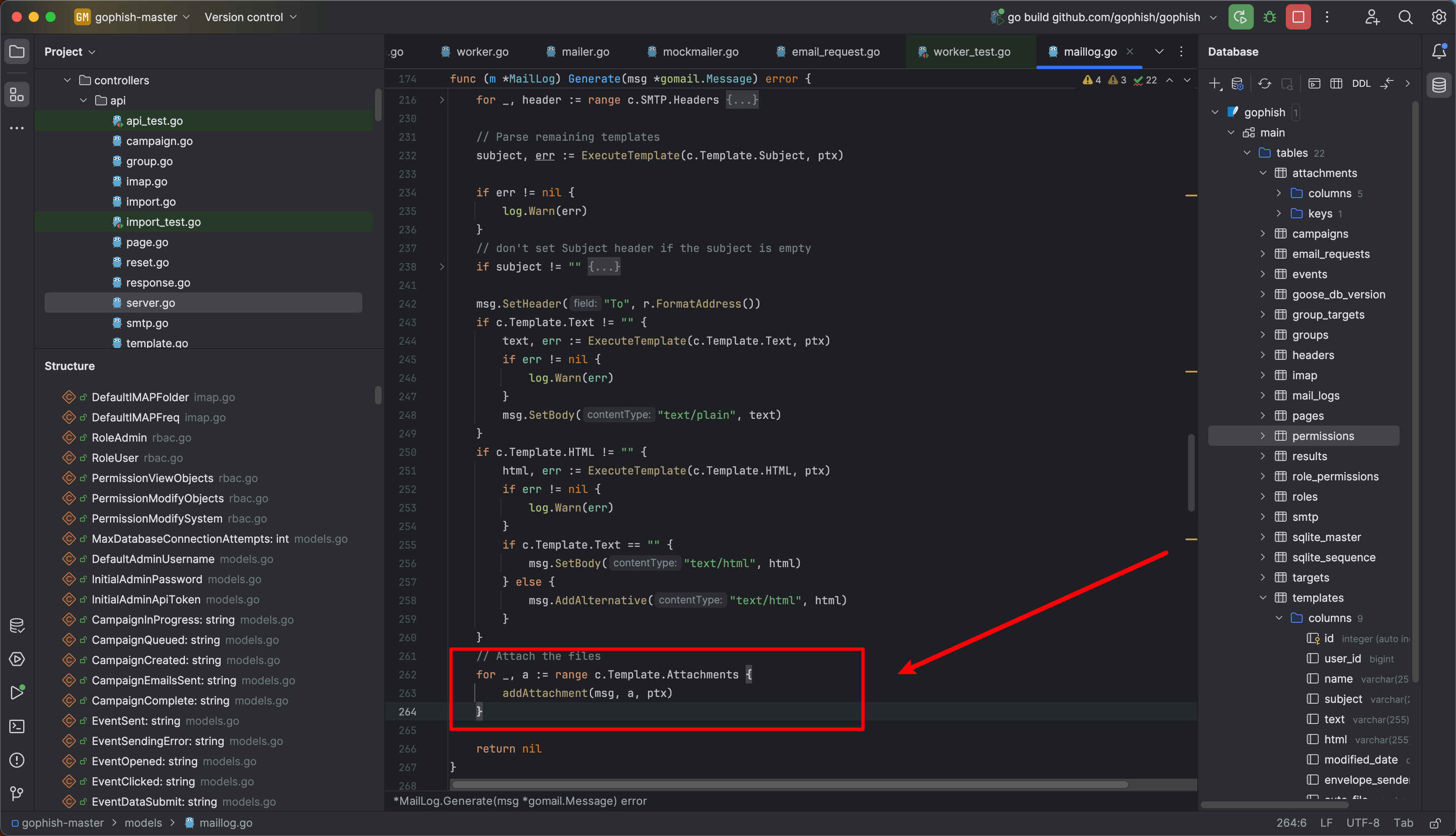Open the Code With Me icon

(x=1372, y=17)
